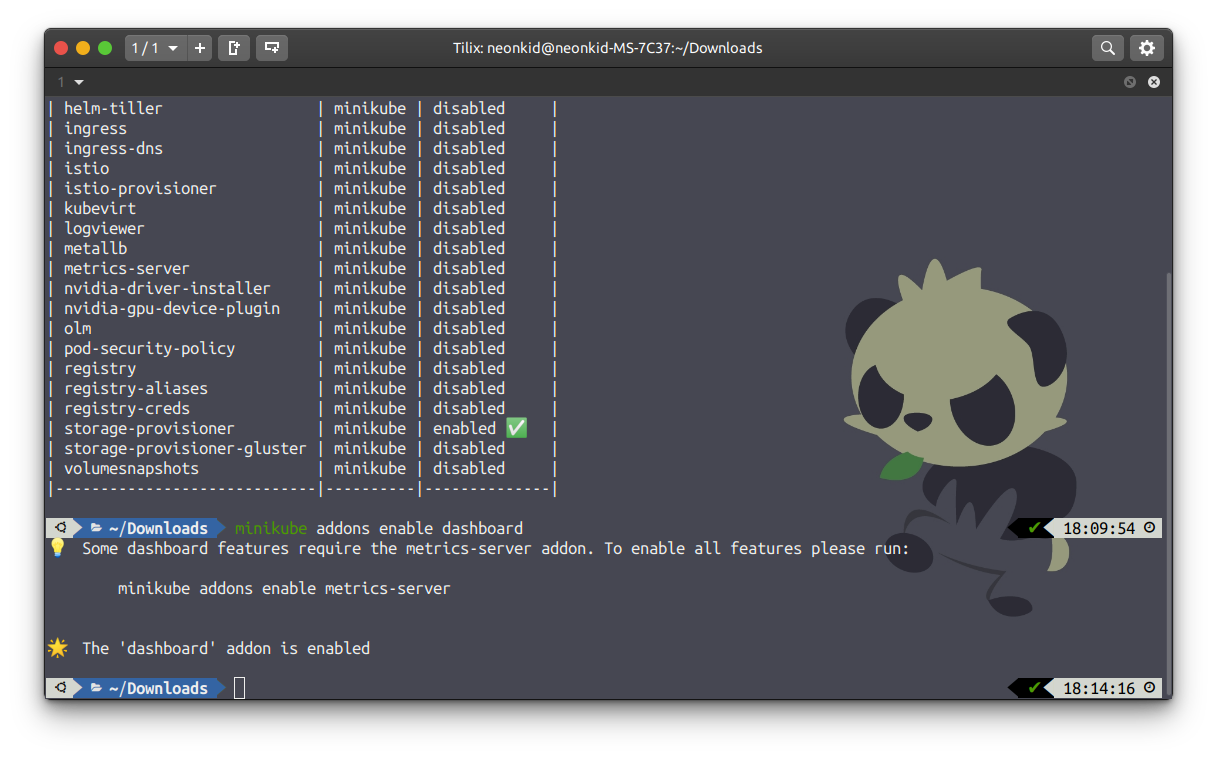Click the star emoji before dashboard enabled

[x=58, y=648]
